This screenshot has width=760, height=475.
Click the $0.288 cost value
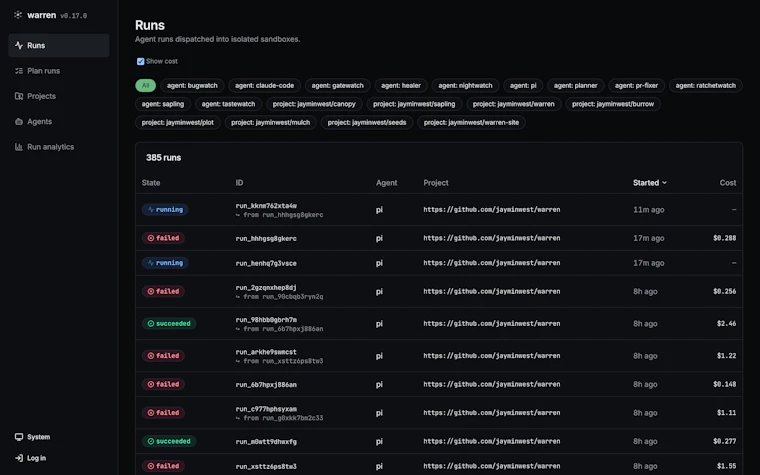(725, 238)
